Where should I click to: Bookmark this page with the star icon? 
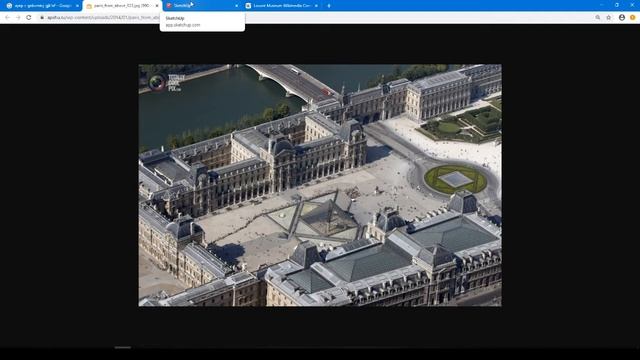point(609,18)
